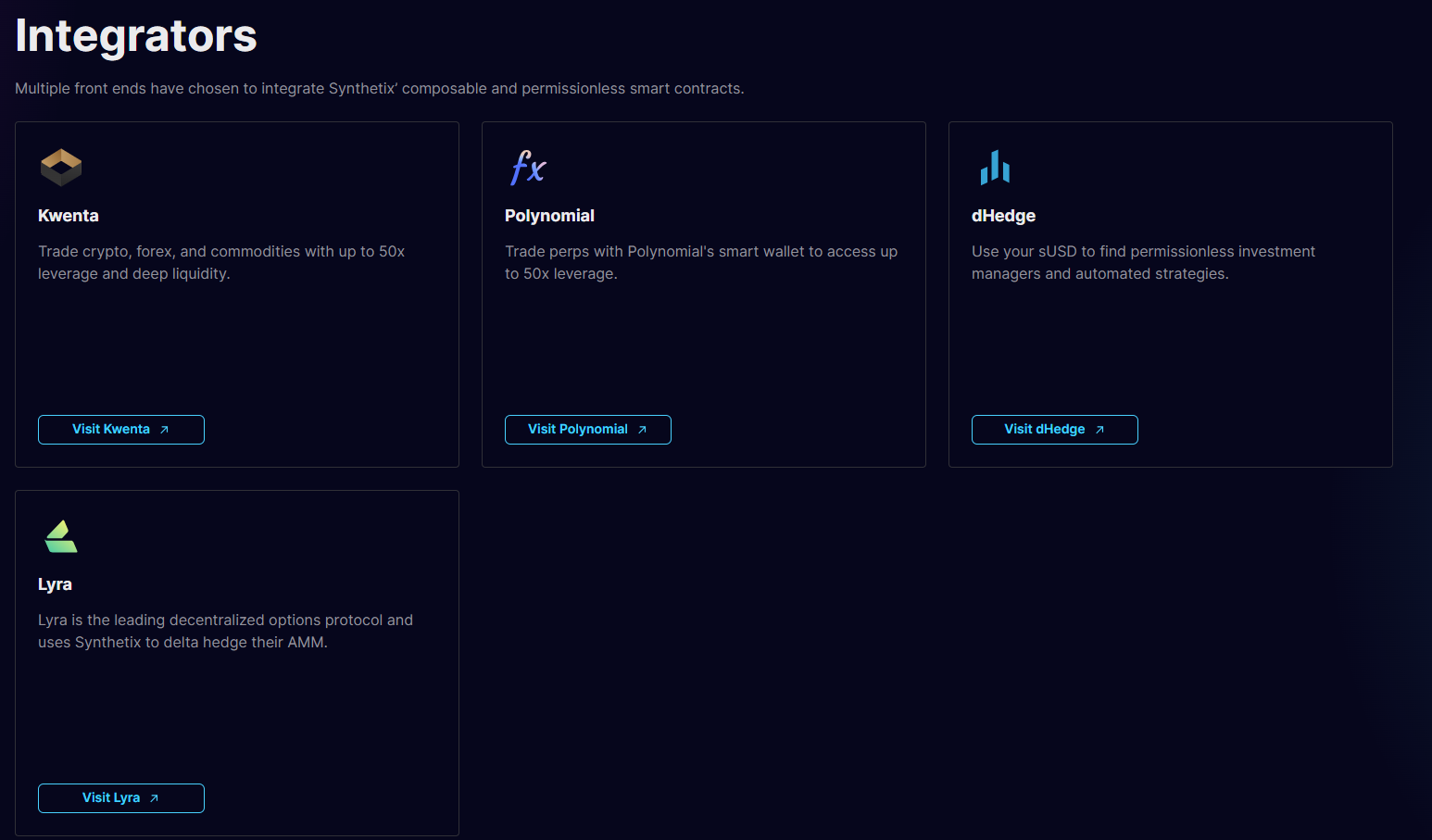This screenshot has width=1432, height=840.
Task: Click the 'Trade perps with Polynomial's smart wallet' description
Action: click(x=701, y=263)
